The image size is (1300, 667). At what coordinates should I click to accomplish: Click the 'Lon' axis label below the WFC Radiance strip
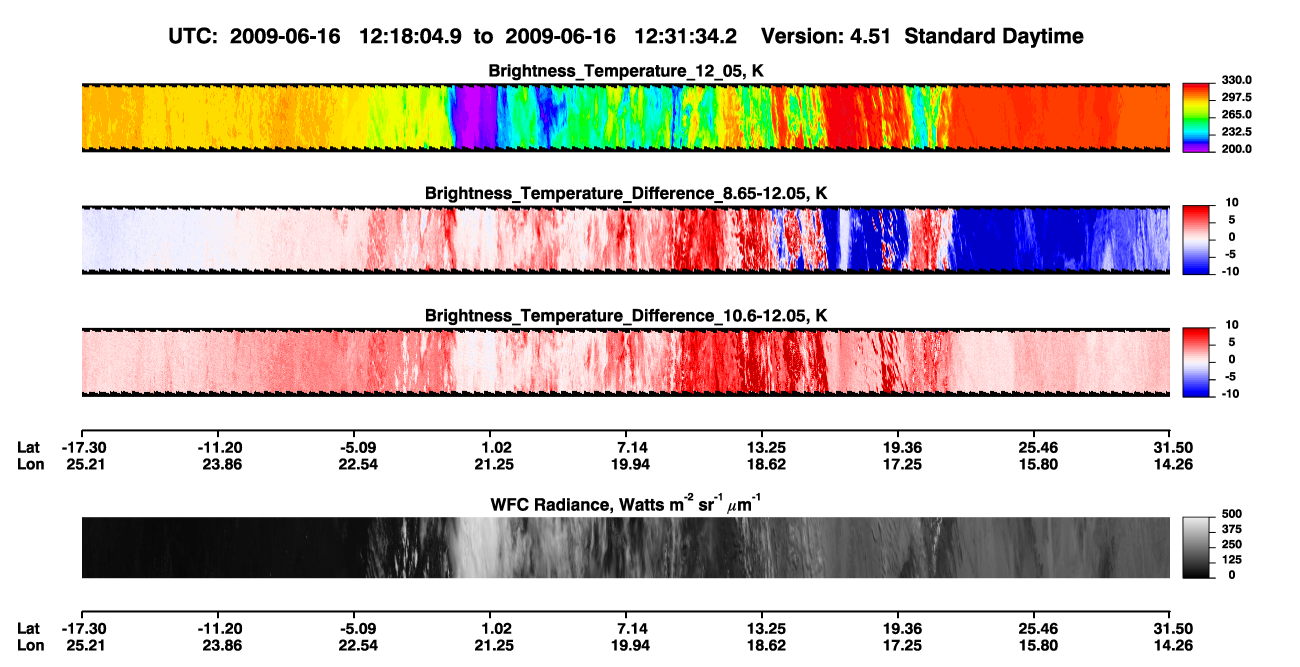(30, 646)
